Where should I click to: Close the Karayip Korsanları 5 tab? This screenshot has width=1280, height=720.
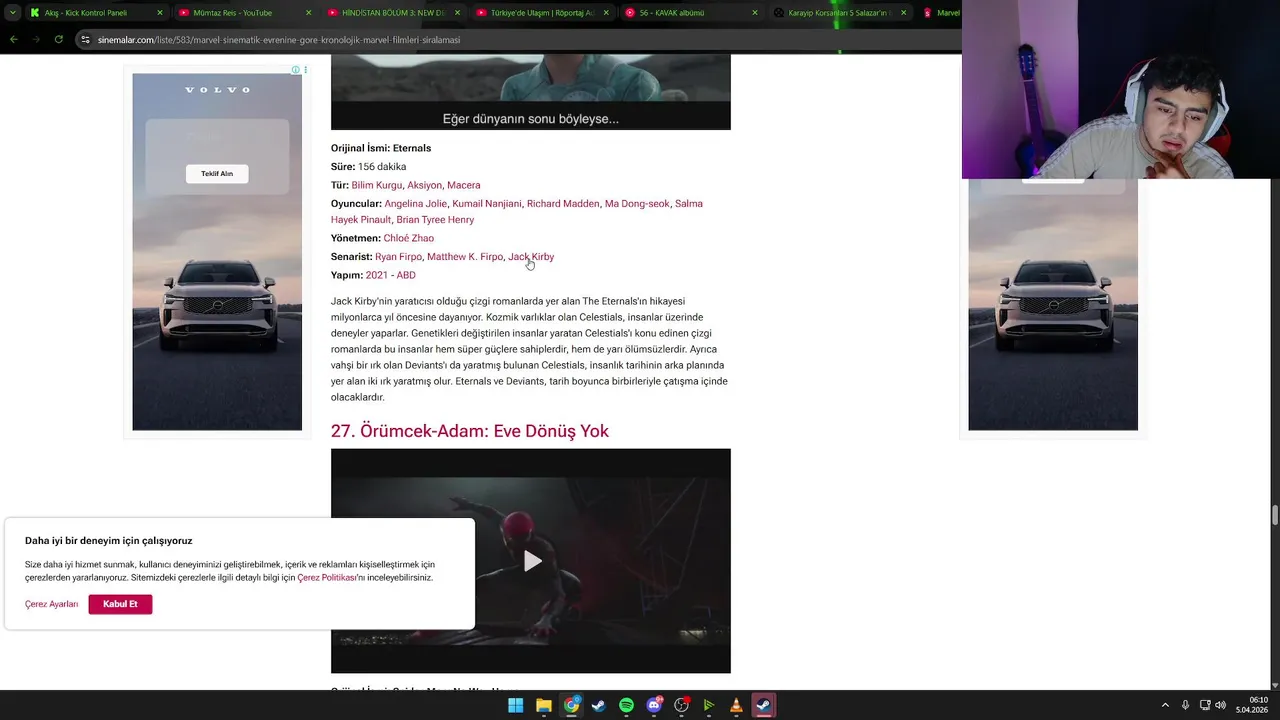904,13
